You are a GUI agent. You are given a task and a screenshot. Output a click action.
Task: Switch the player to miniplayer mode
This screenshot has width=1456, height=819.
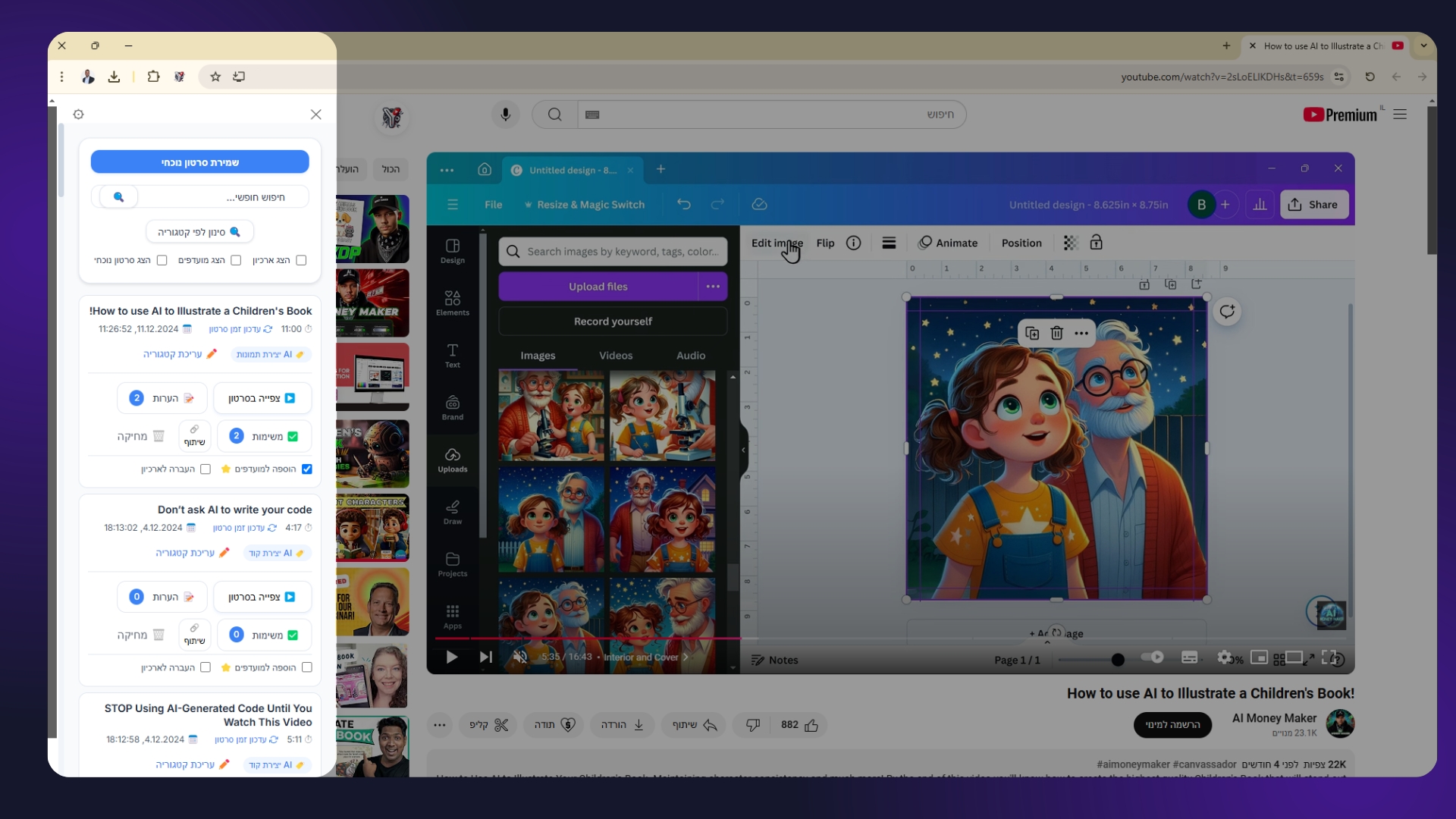pos(1259,657)
